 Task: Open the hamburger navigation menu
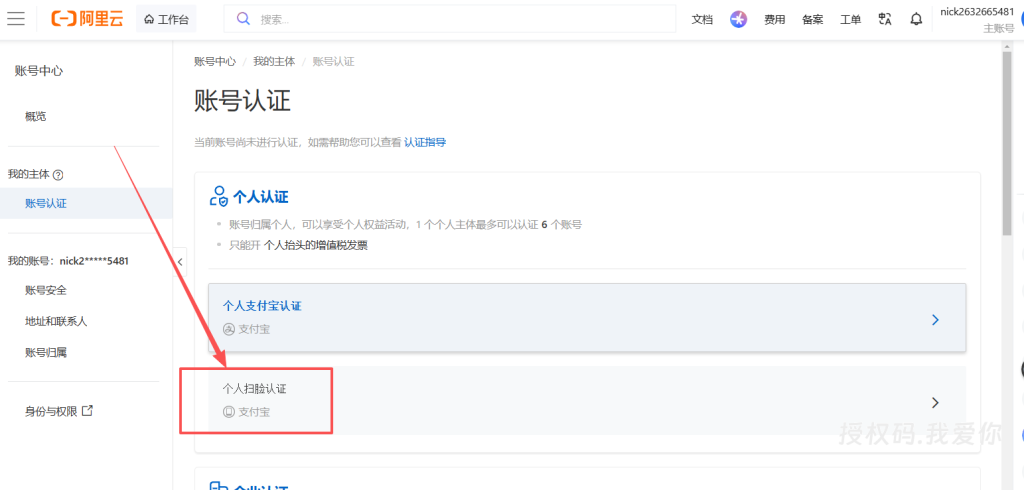16,19
